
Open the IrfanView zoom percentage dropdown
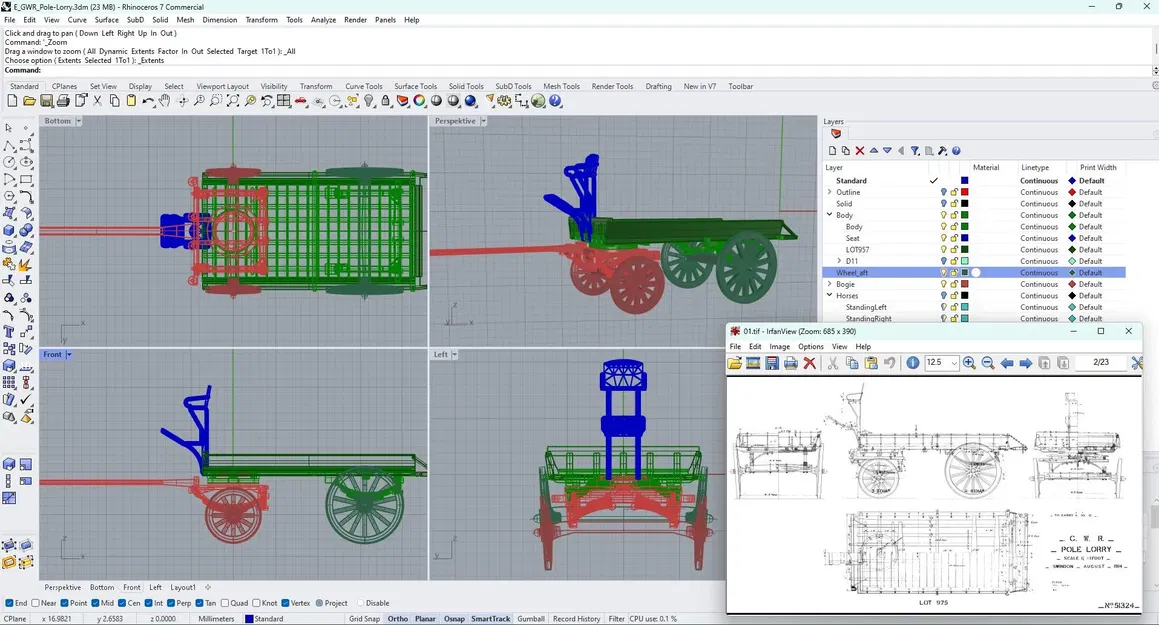click(954, 363)
